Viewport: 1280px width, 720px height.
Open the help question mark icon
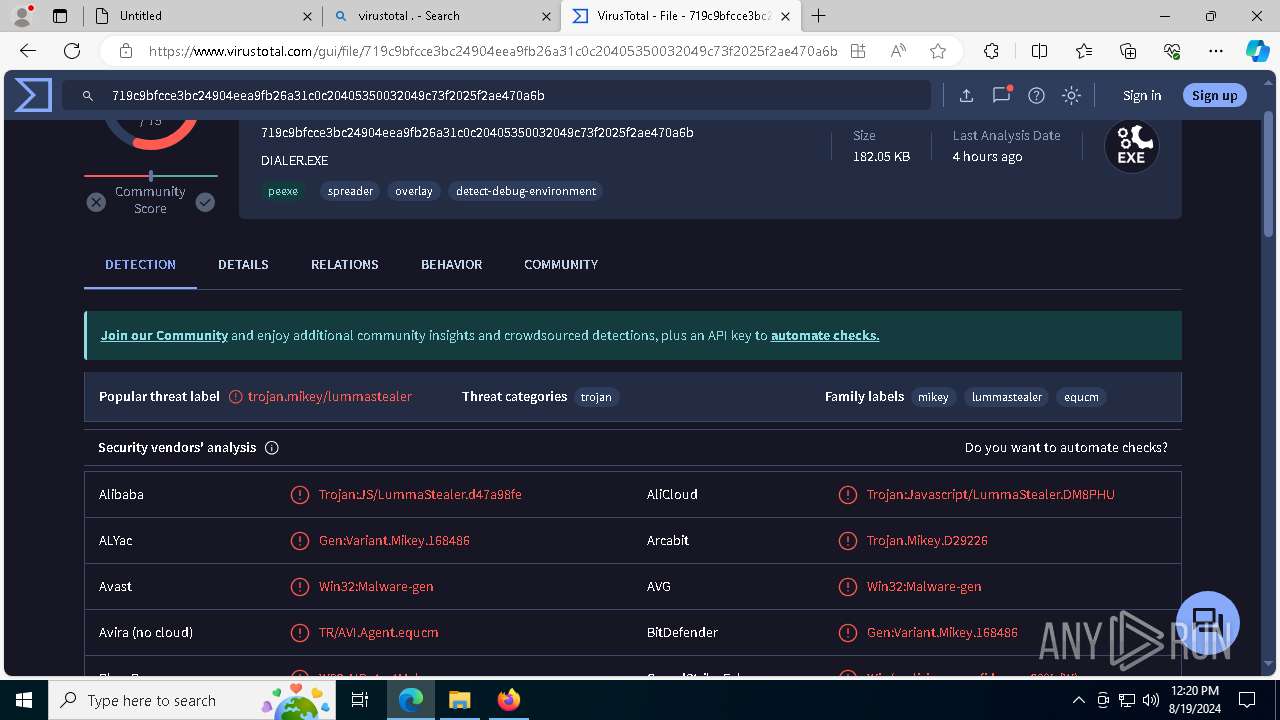click(x=1036, y=95)
